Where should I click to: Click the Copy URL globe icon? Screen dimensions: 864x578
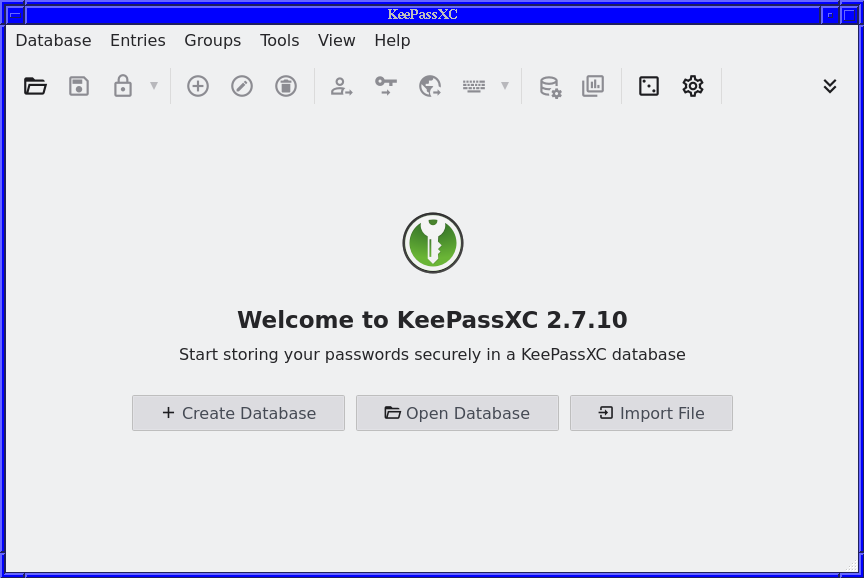coord(430,86)
